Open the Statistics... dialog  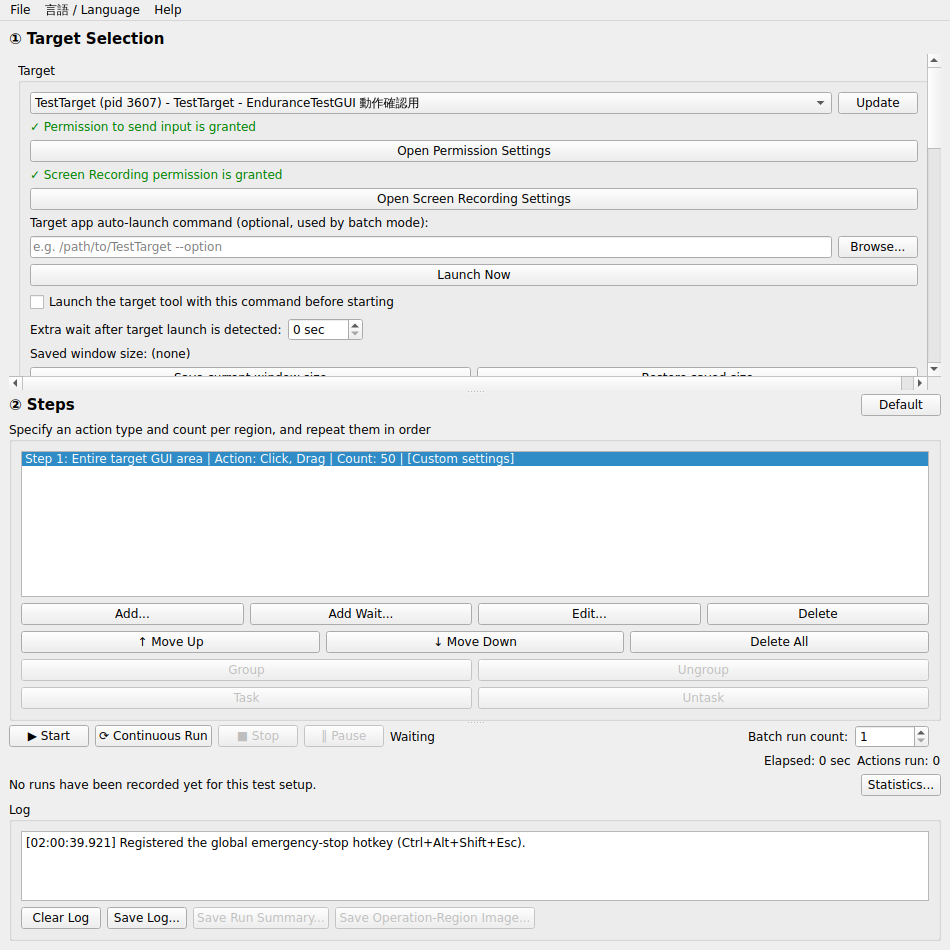(x=900, y=785)
